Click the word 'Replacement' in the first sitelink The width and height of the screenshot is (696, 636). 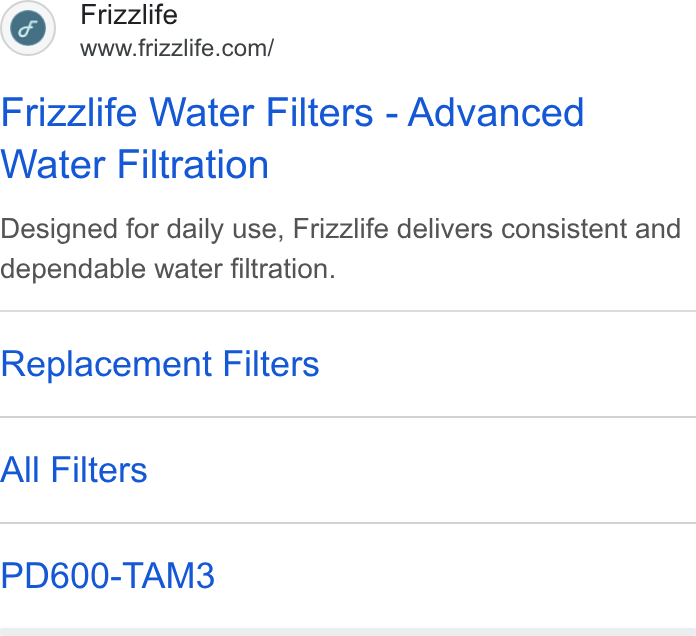click(x=107, y=365)
